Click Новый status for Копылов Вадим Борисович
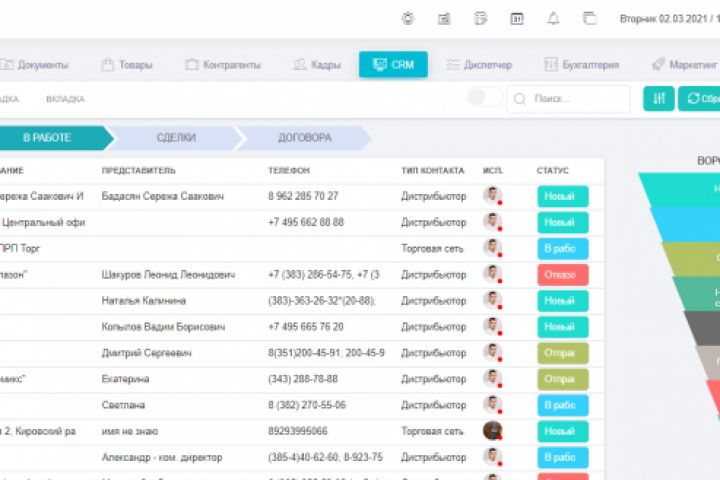The height and width of the screenshot is (480, 720). pos(562,327)
